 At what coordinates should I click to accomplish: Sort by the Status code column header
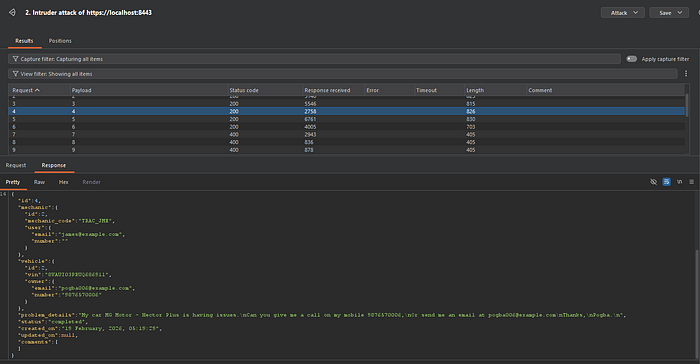tap(265, 90)
